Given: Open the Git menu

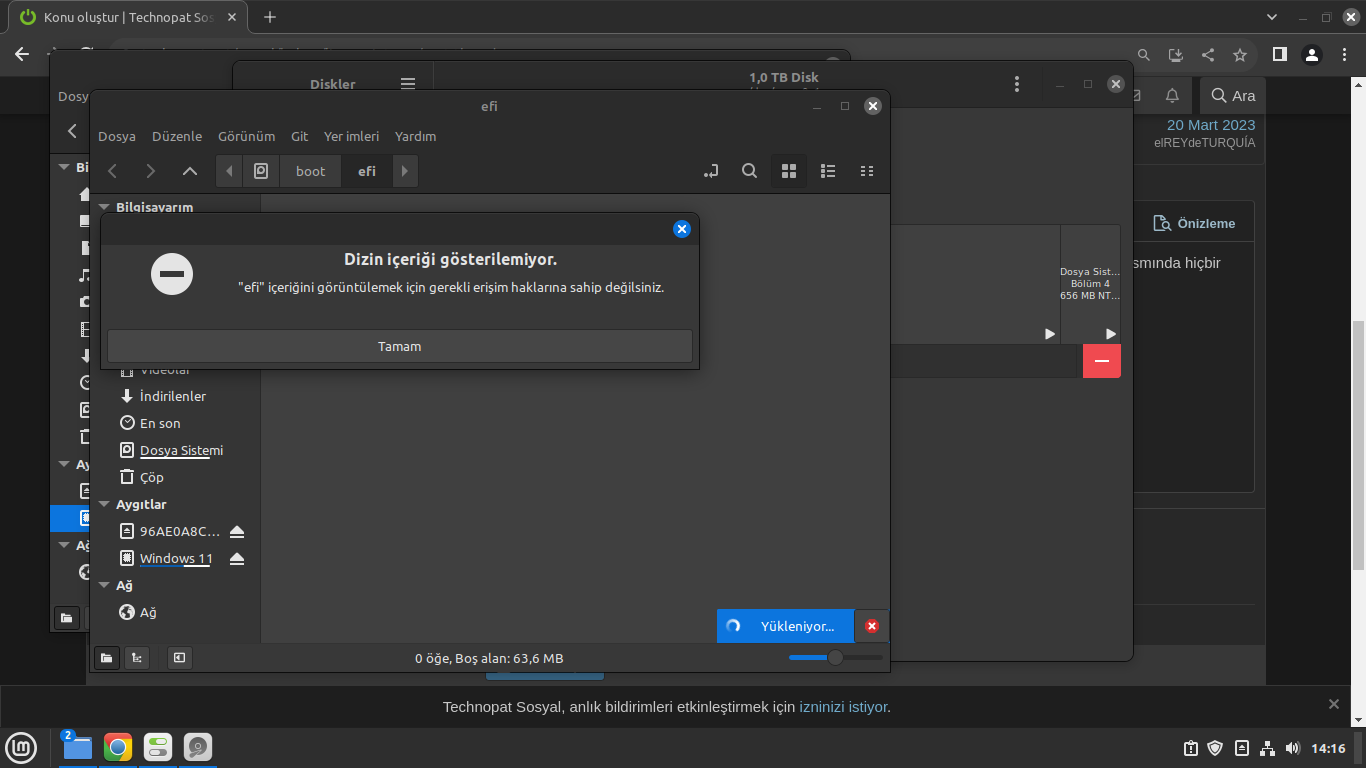Looking at the screenshot, I should tap(300, 136).
